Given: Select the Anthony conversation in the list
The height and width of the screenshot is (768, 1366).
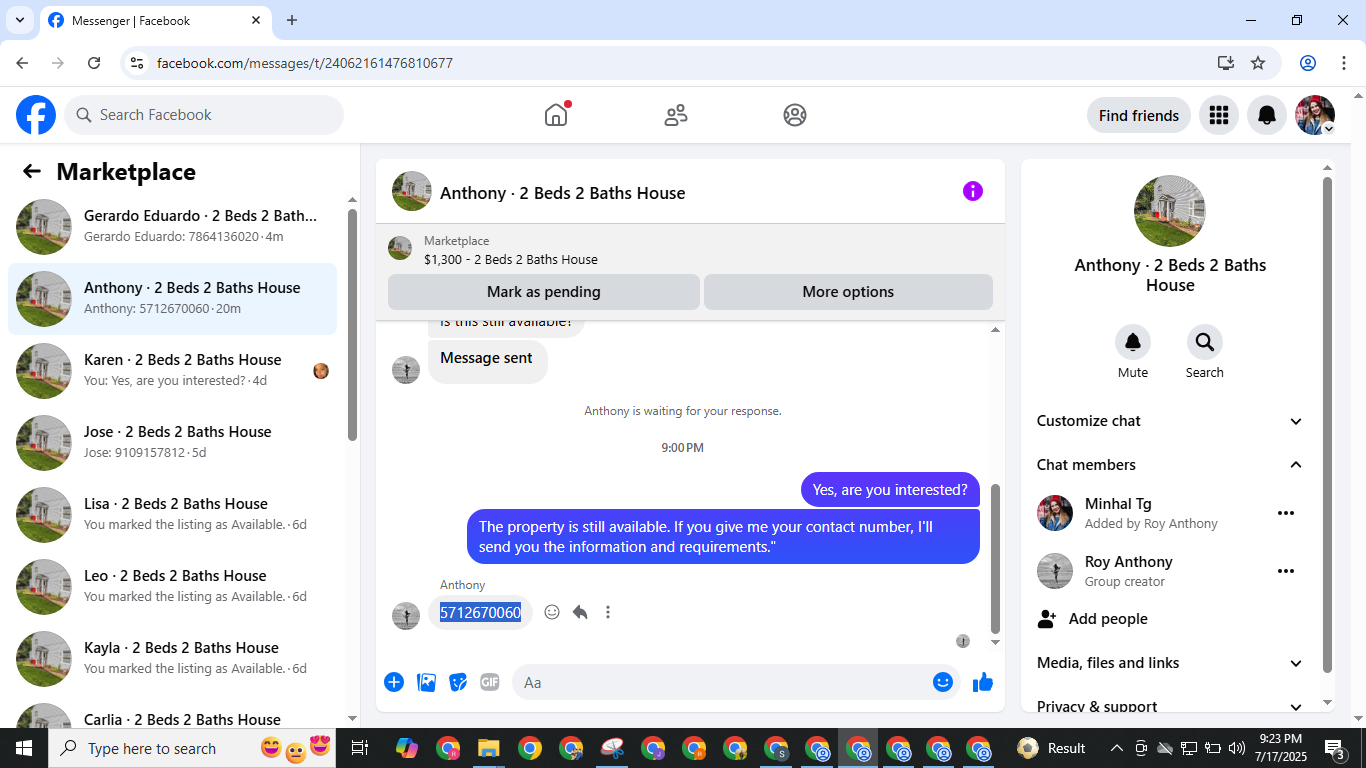Looking at the screenshot, I should pos(173,299).
